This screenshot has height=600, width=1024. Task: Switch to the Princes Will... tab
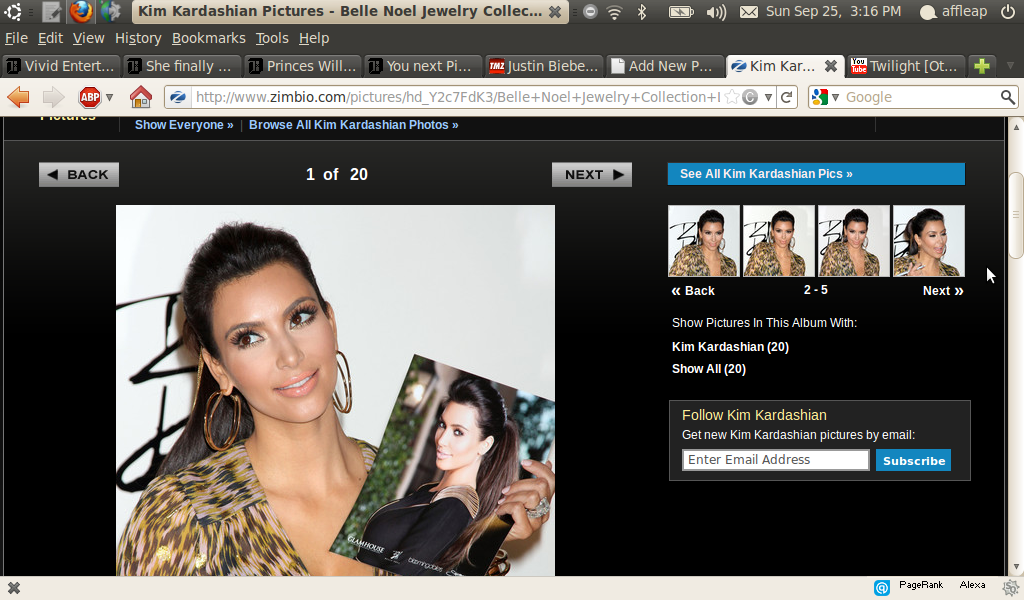(302, 66)
